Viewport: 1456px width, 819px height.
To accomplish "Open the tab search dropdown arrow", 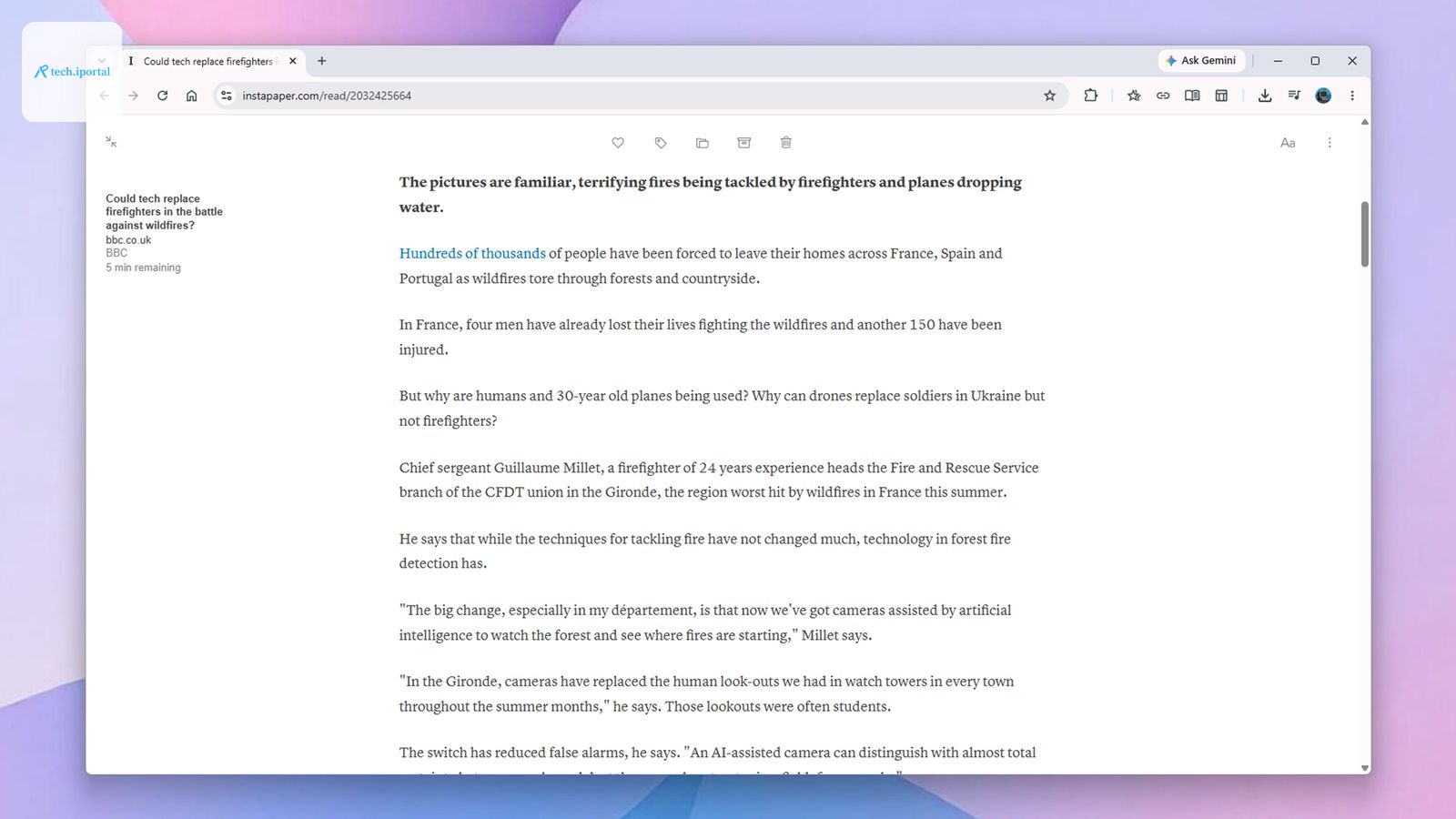I will coord(102,61).
